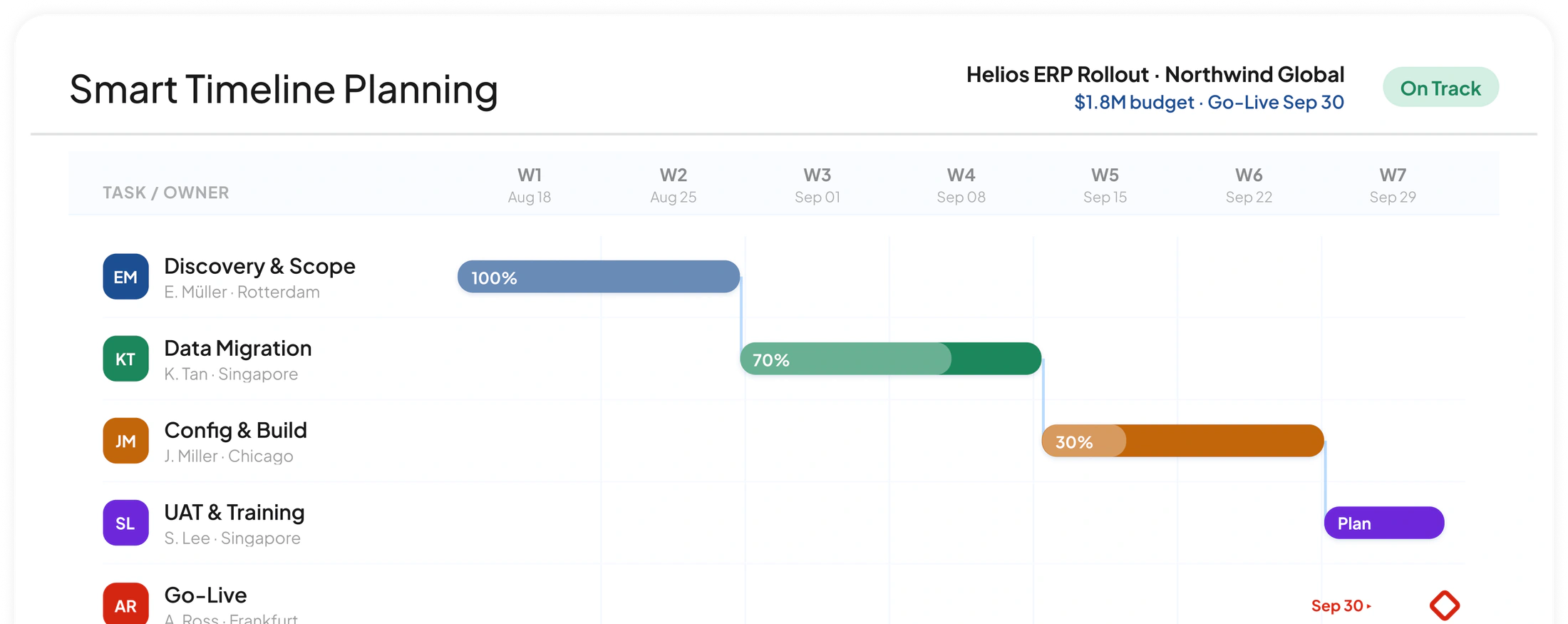Open the Discovery & Scope task title
The image size is (1568, 624).
[259, 266]
